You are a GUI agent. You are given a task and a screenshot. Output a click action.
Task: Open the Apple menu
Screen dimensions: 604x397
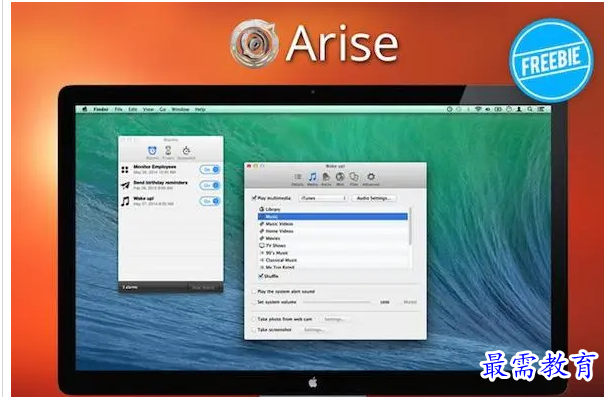click(x=85, y=109)
